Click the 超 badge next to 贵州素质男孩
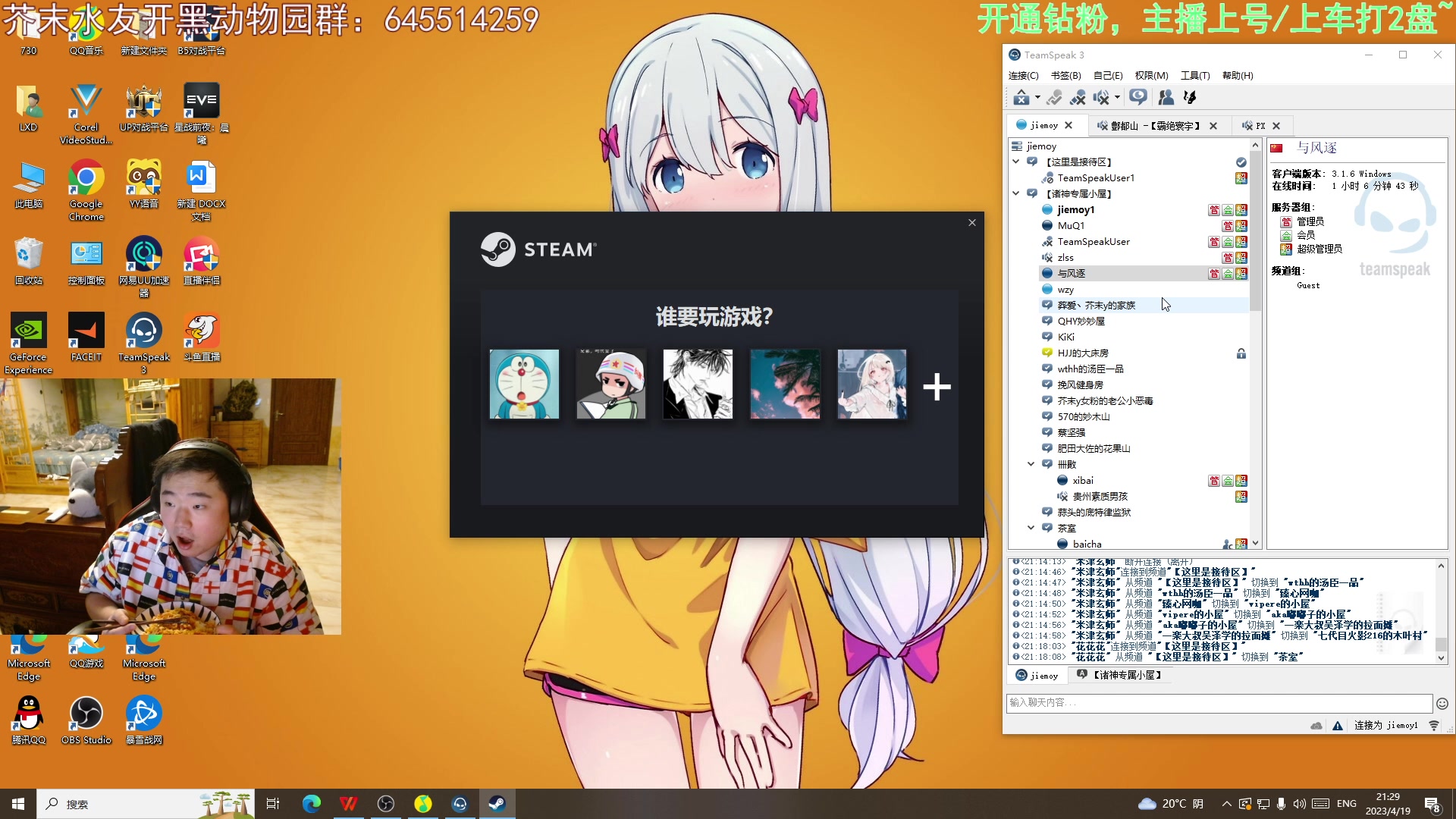Screen dimensions: 1456x819 click(1241, 497)
